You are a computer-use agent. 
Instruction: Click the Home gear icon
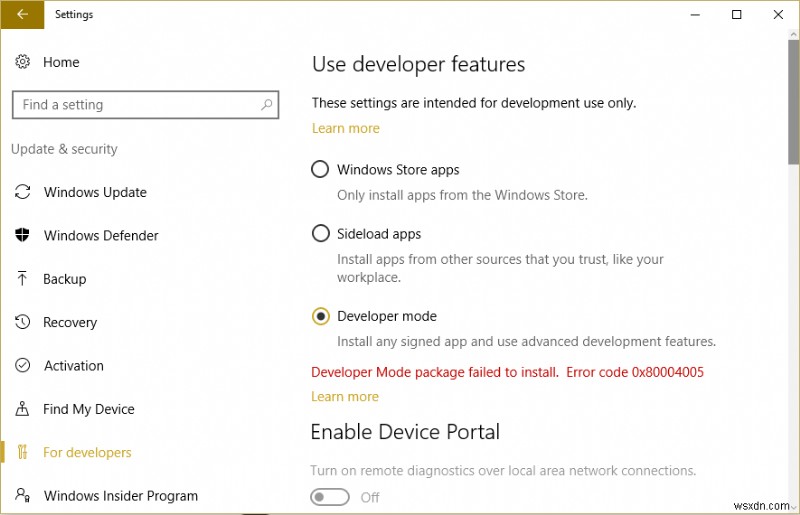(x=22, y=62)
